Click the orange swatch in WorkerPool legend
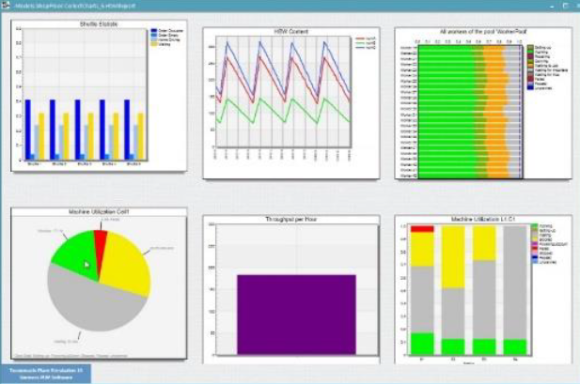580x384 pixels. pos(530,66)
